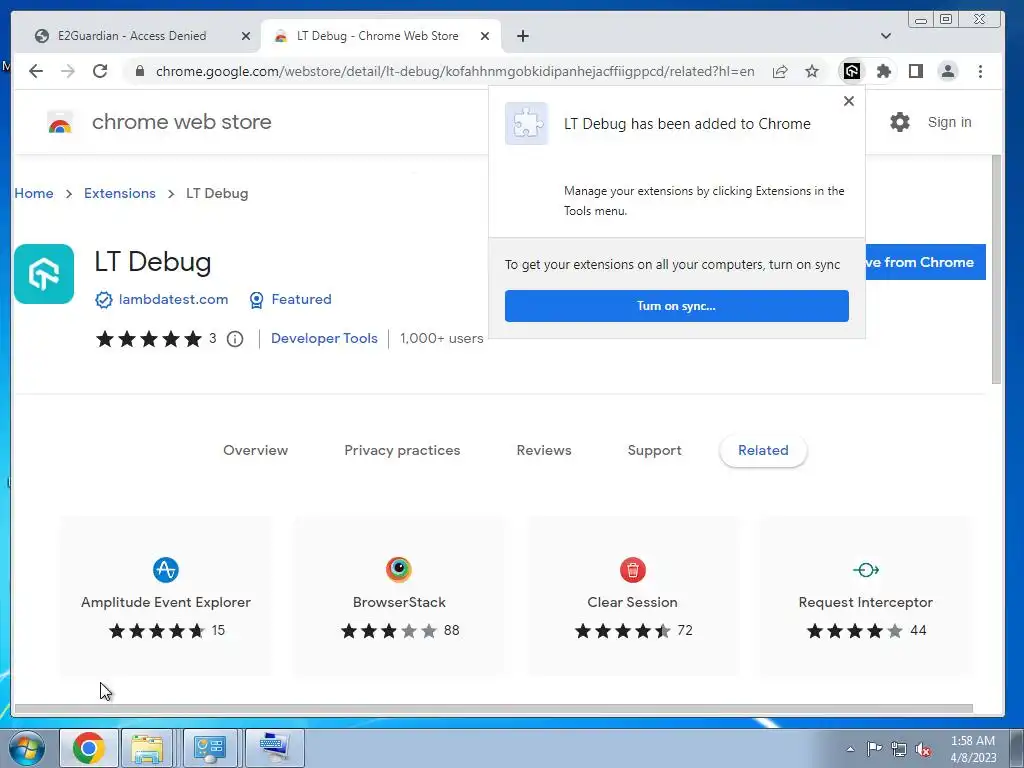Open the Support tab
This screenshot has width=1024, height=768.
654,450
